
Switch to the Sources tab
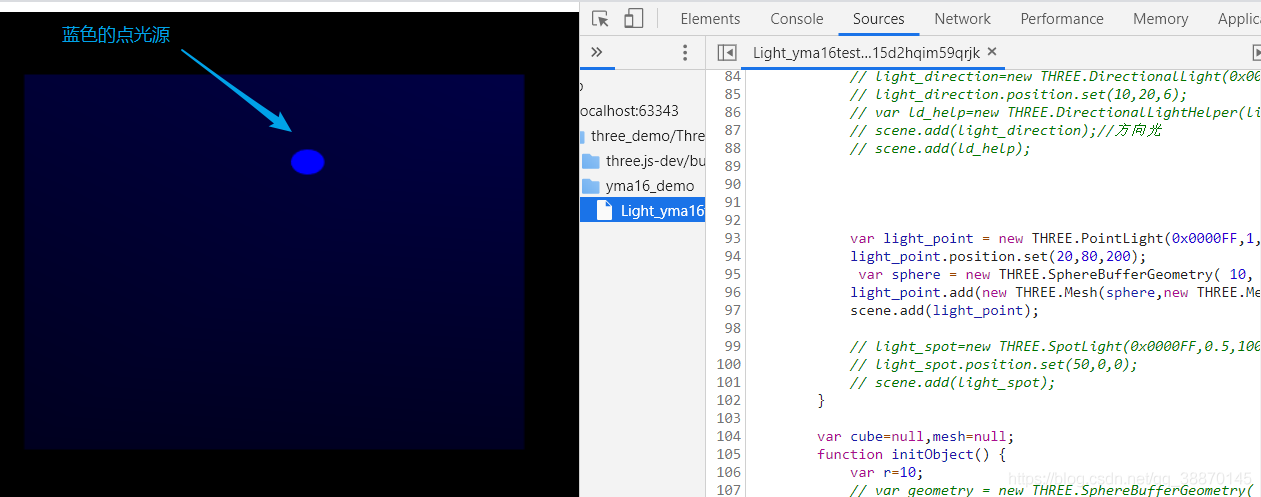(x=879, y=19)
